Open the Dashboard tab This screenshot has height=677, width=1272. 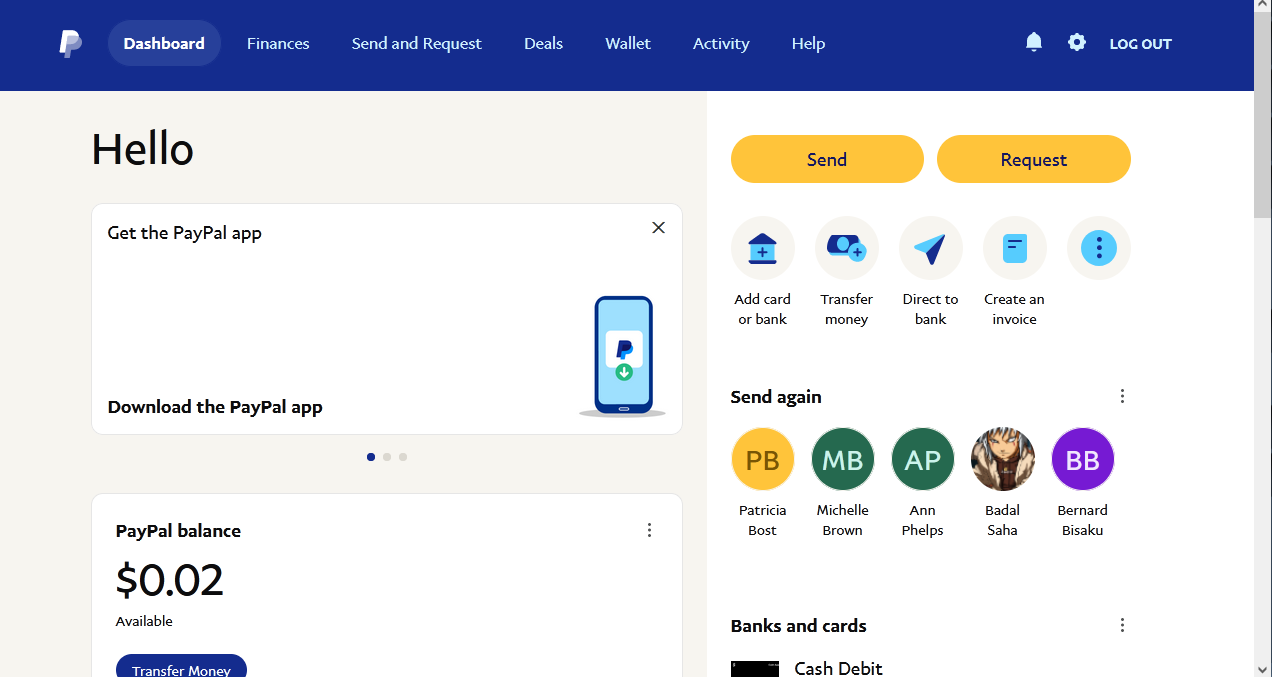[x=164, y=43]
